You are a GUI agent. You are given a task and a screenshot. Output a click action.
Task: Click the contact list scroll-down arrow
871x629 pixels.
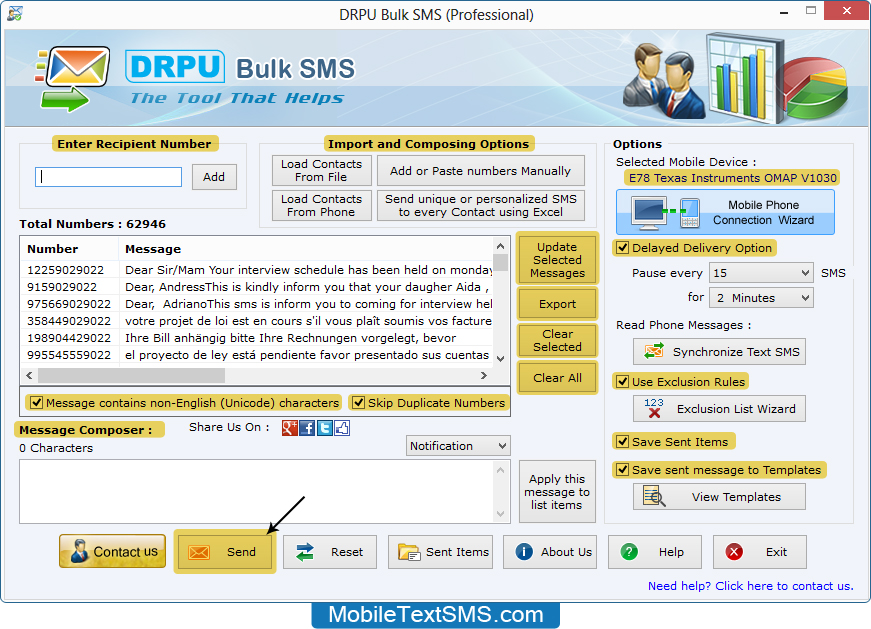pyautogui.click(x=500, y=358)
